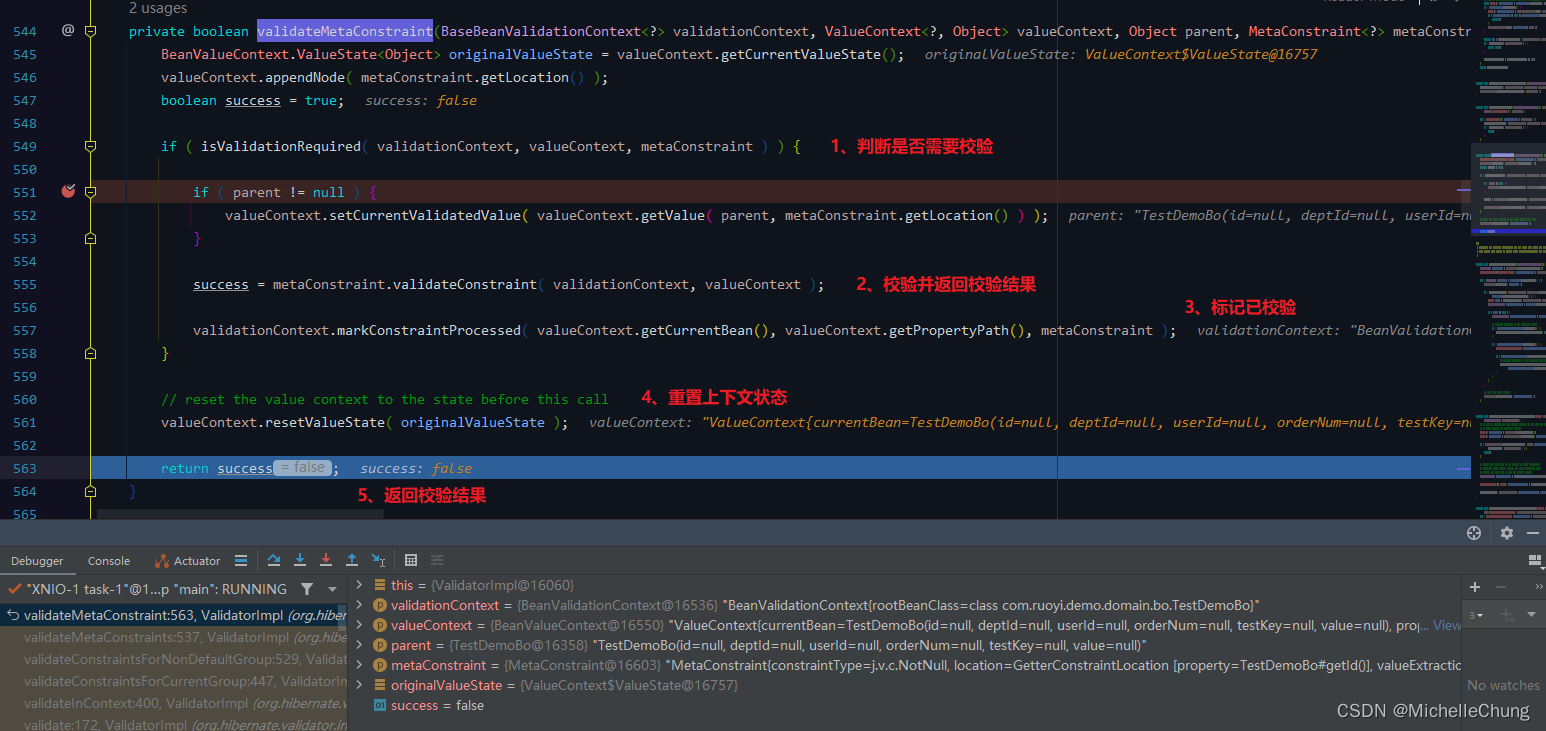Click the View link on valueContext row
Image resolution: width=1546 pixels, height=731 pixels.
click(x=1447, y=625)
